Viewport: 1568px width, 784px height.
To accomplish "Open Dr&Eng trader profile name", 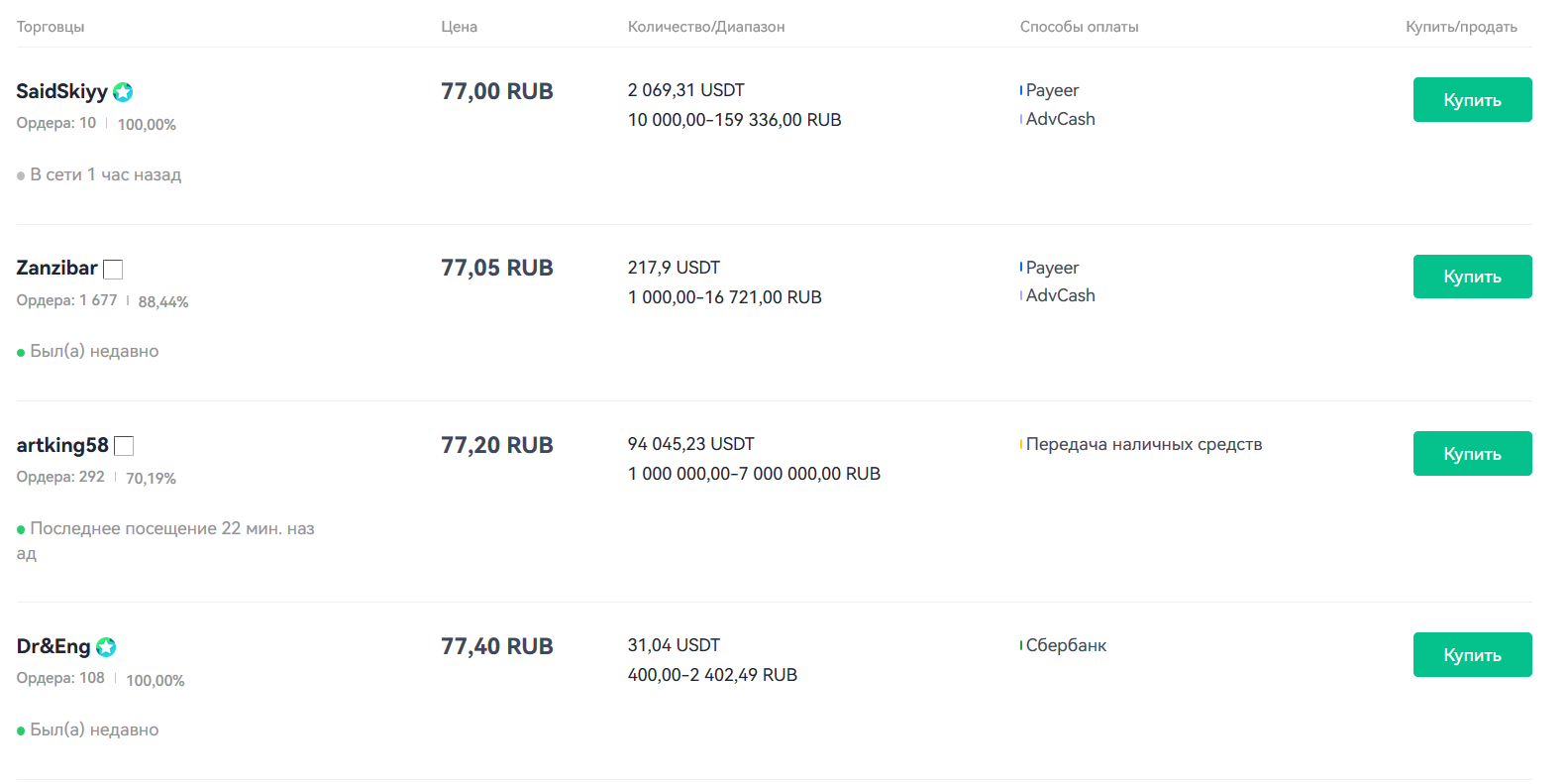I will coord(53,646).
